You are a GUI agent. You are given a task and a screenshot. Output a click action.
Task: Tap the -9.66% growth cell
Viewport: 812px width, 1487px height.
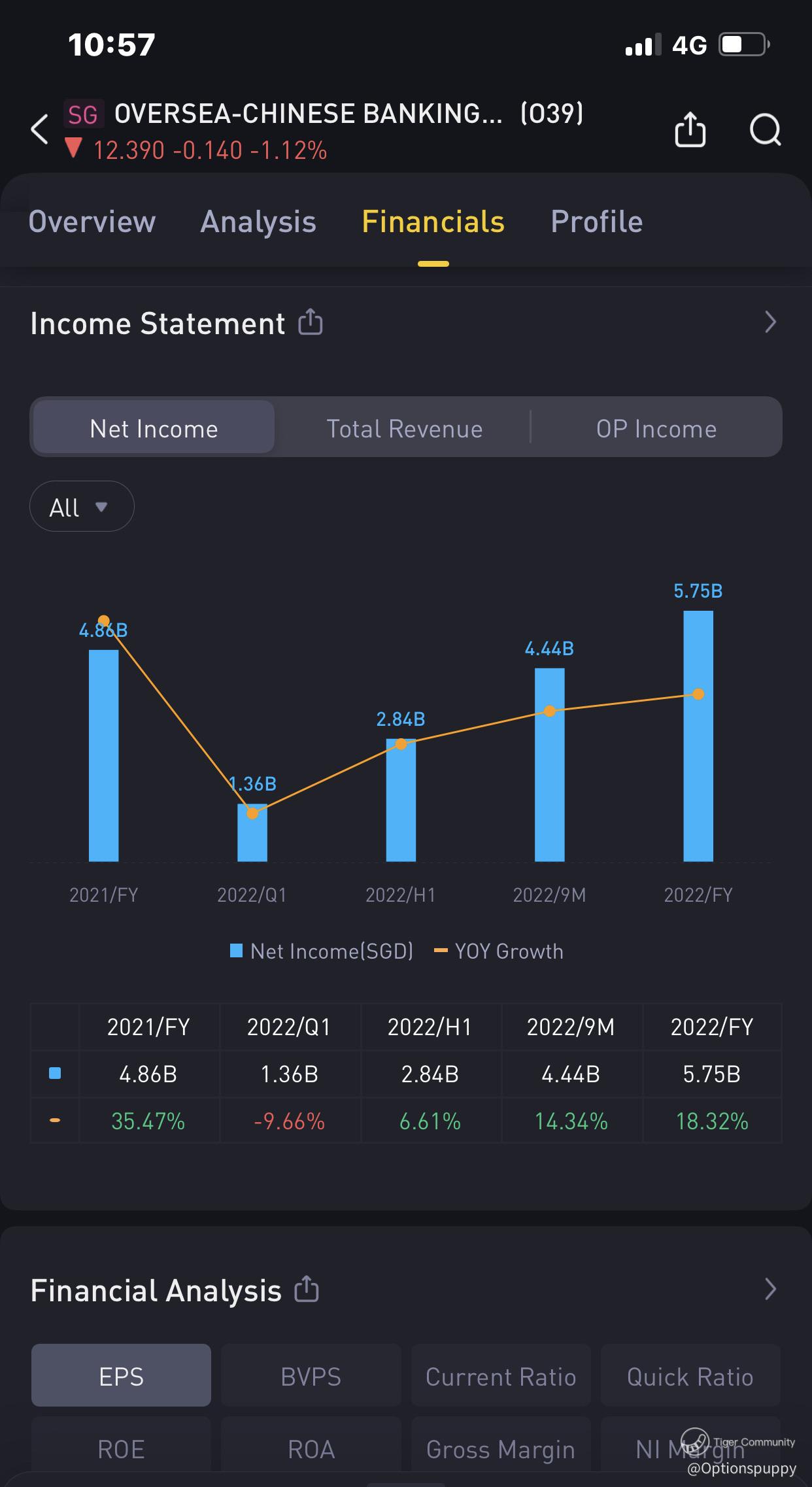coord(290,1121)
